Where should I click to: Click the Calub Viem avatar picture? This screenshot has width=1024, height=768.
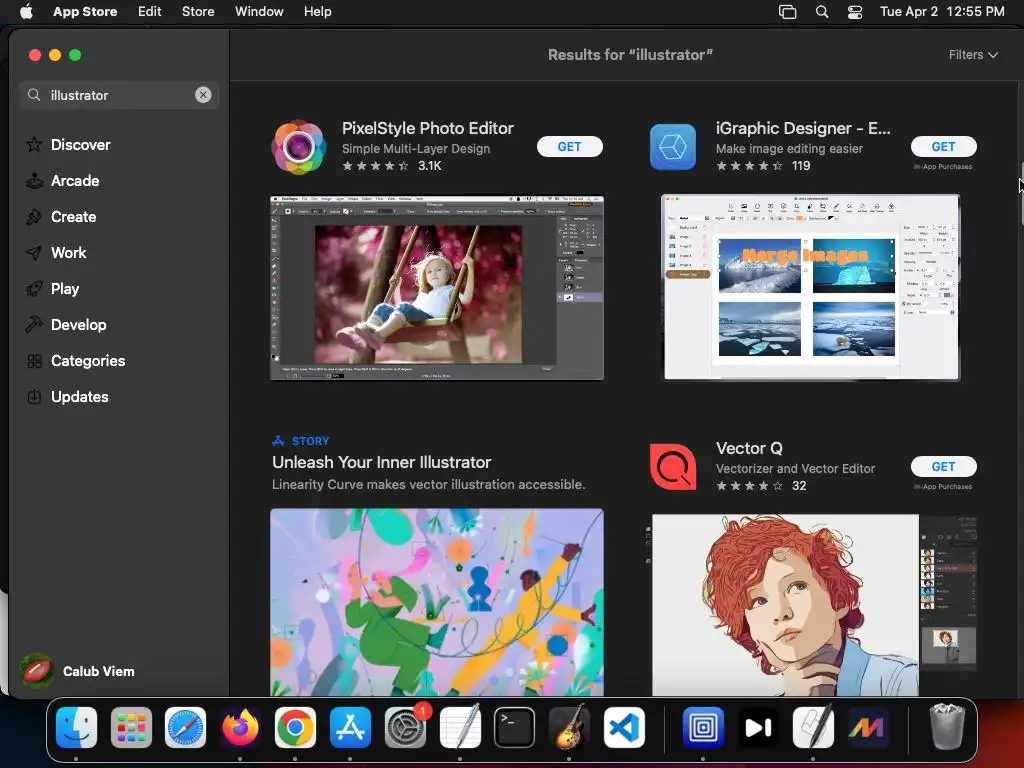(x=37, y=671)
